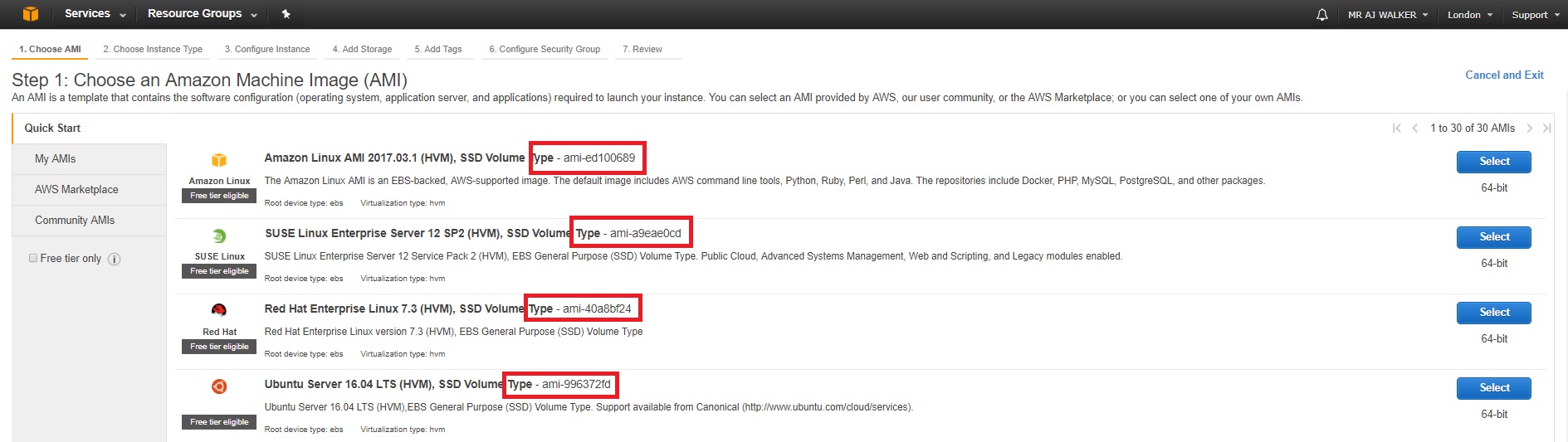Click the Step 1 Choose an AMI heading
The height and width of the screenshot is (442, 1568).
pyautogui.click(x=209, y=80)
